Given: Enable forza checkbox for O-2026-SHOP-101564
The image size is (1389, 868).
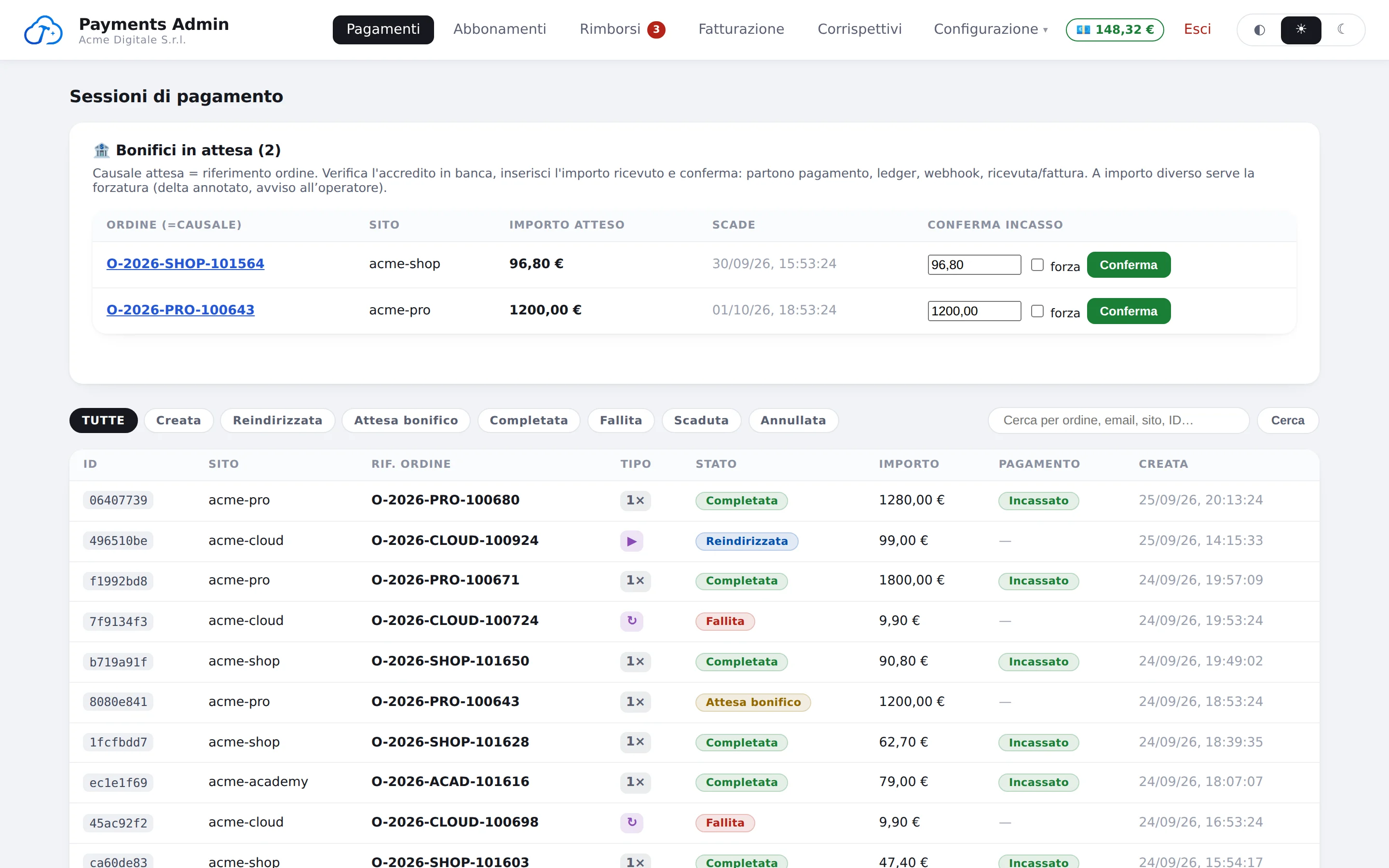Looking at the screenshot, I should pos(1036,265).
